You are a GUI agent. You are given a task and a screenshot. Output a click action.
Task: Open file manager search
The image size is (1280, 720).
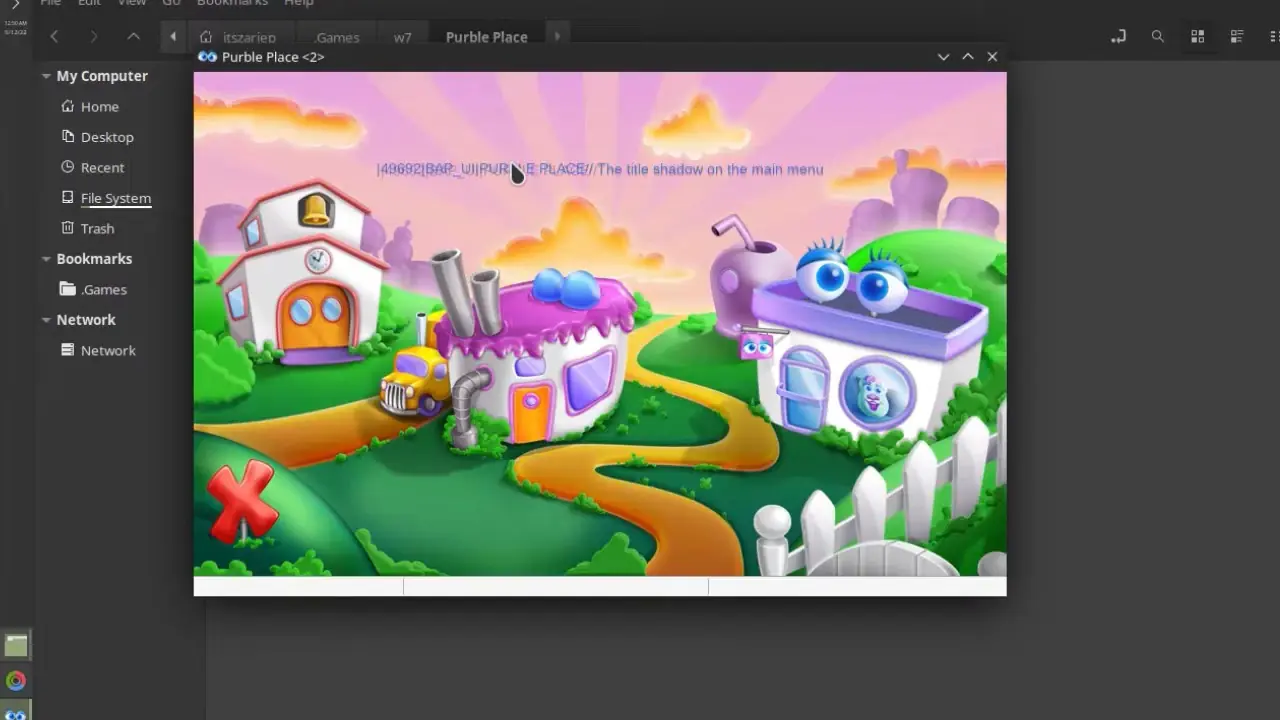click(x=1158, y=37)
